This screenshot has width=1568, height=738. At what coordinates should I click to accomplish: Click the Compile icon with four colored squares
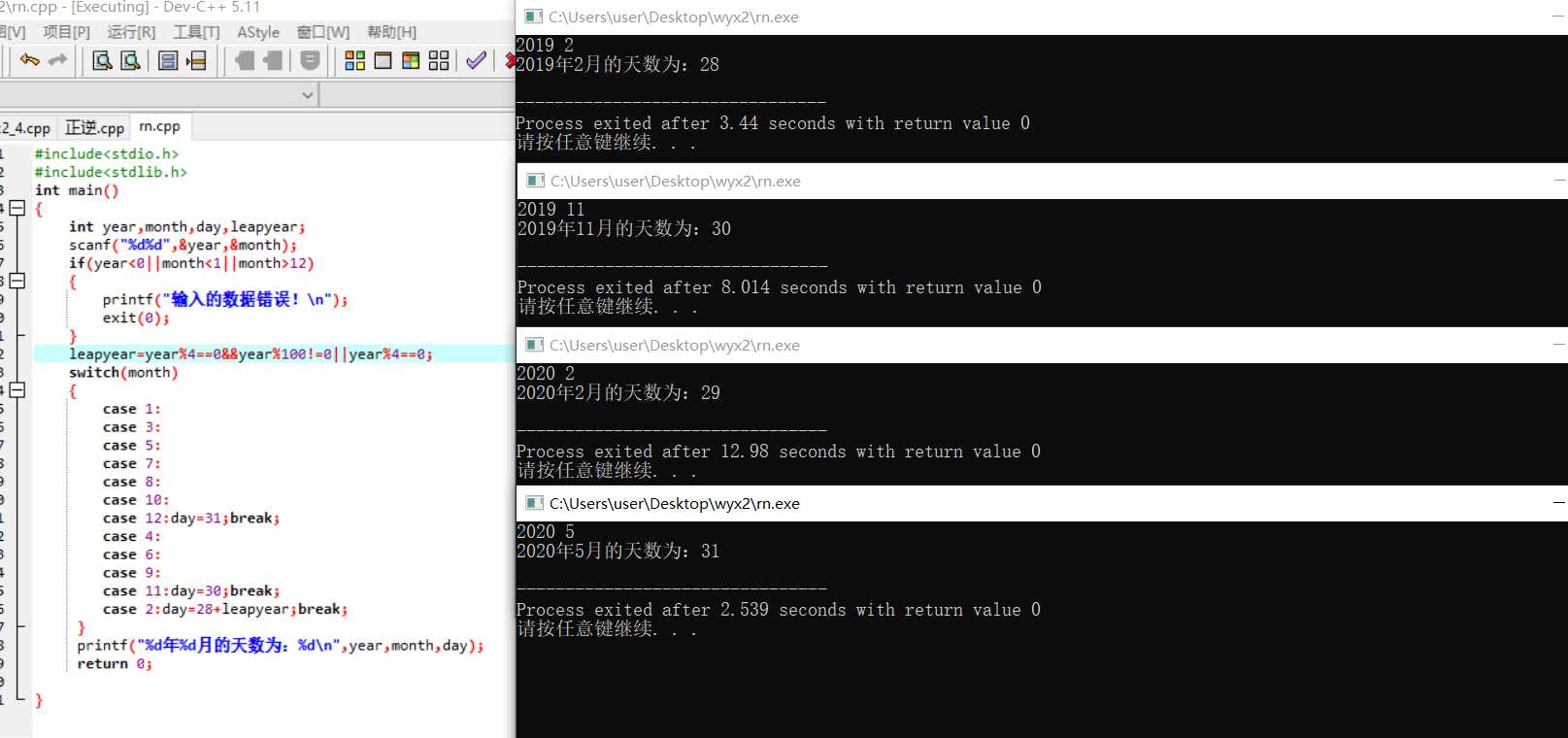pos(355,60)
